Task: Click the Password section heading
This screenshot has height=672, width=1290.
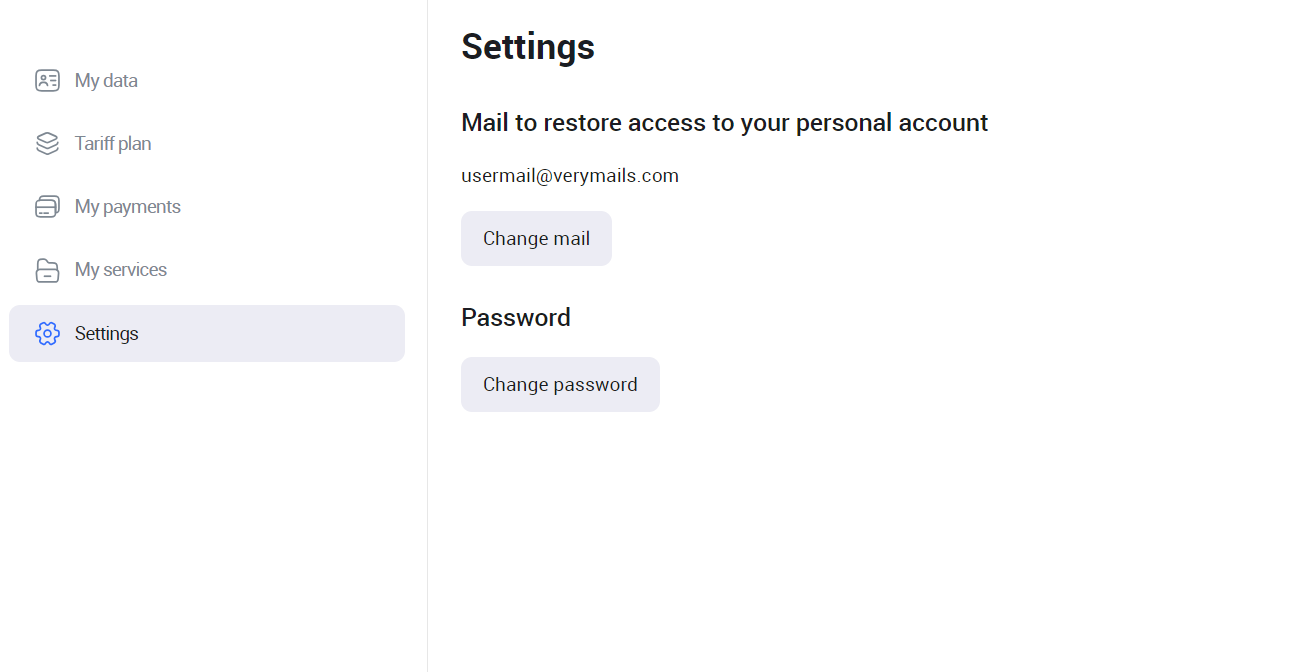Action: (x=516, y=318)
